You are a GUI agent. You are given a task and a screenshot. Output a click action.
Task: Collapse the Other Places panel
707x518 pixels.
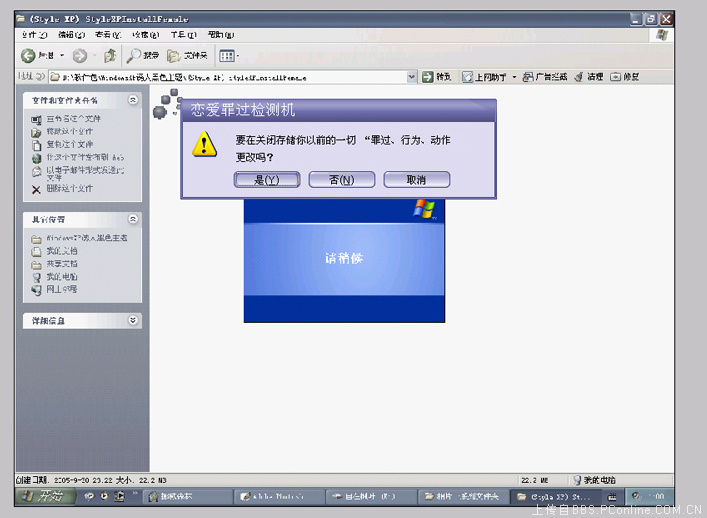click(x=133, y=219)
